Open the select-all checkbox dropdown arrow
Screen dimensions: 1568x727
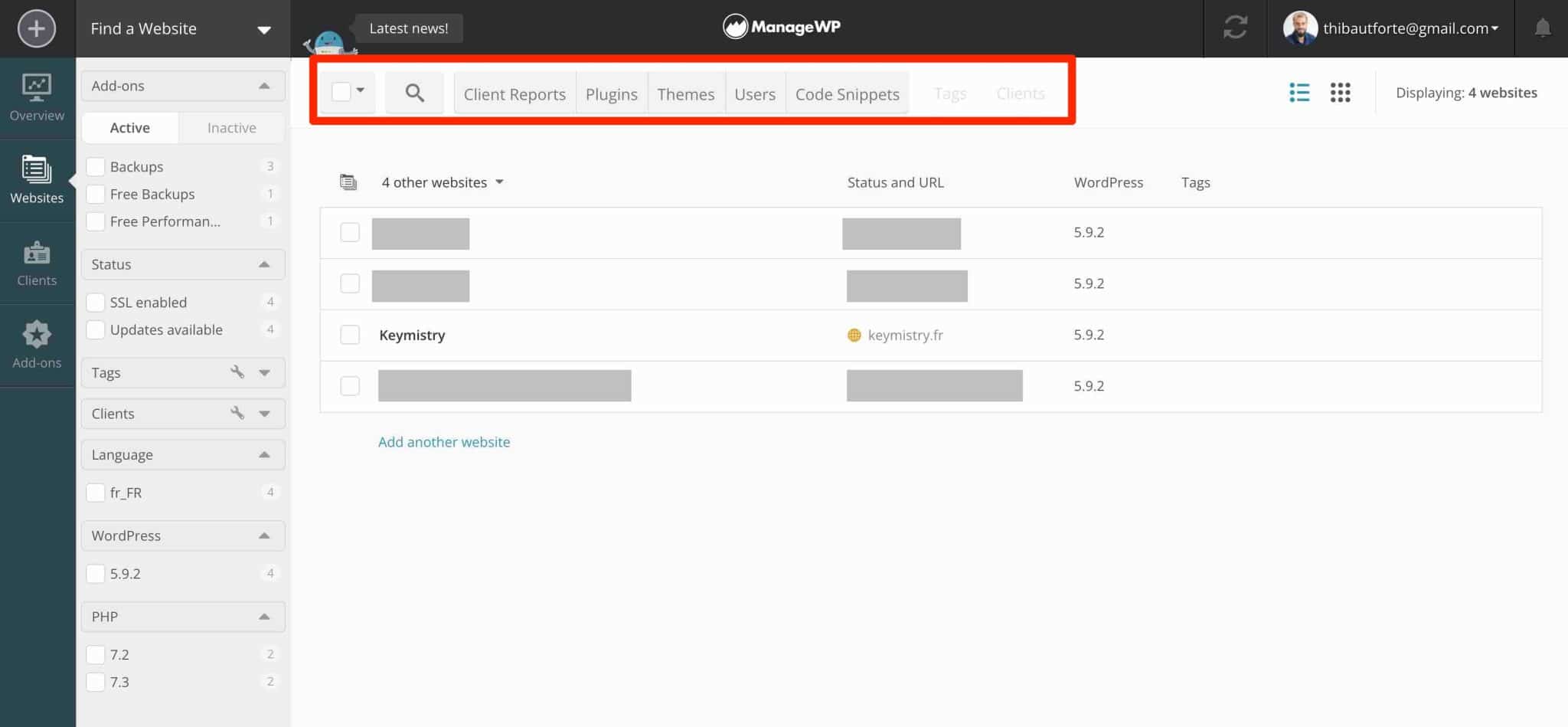(x=361, y=90)
